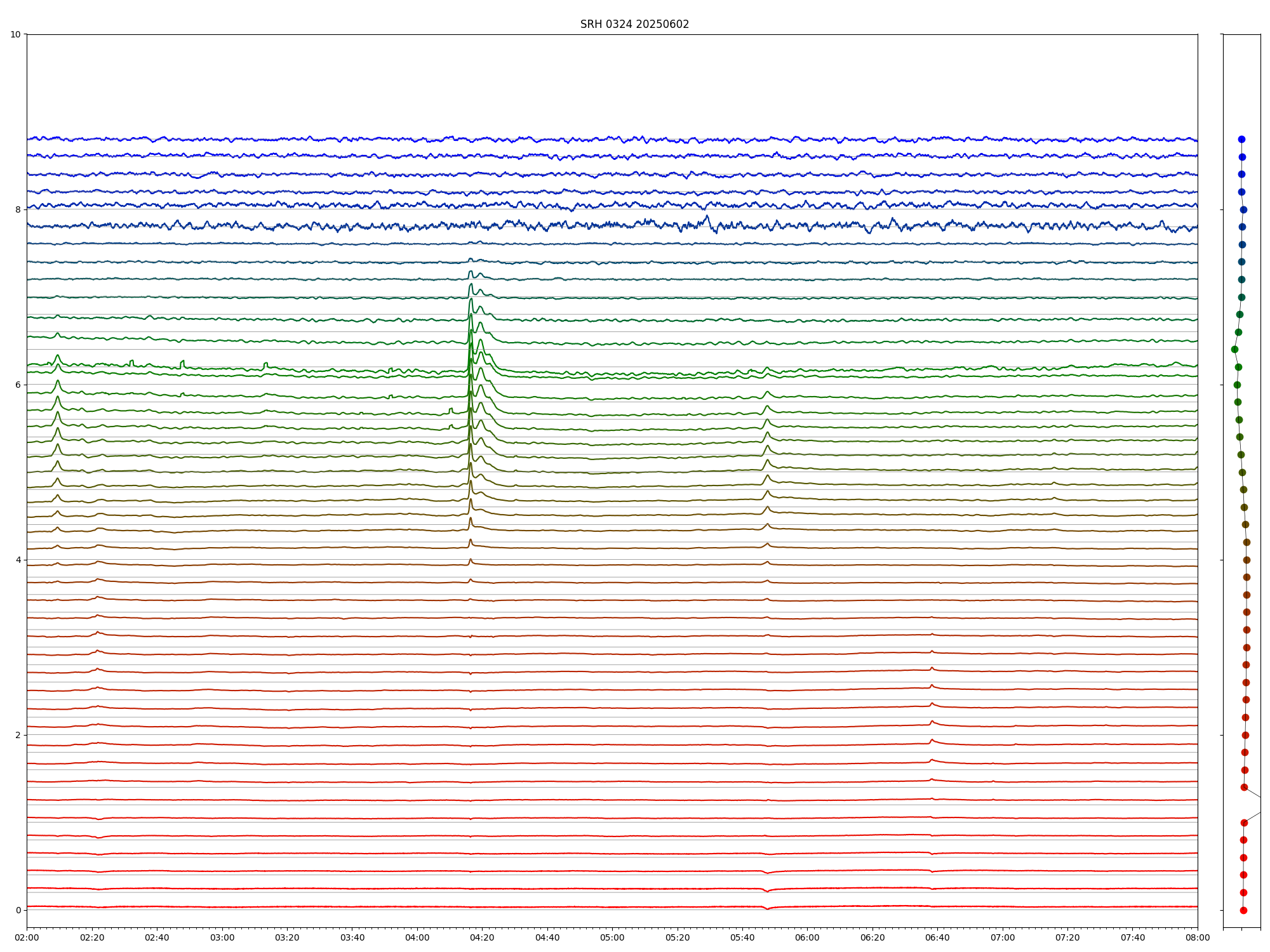Image resolution: width=1270 pixels, height=952 pixels.
Task: Click the 04:20 time axis label
Action: (482, 937)
